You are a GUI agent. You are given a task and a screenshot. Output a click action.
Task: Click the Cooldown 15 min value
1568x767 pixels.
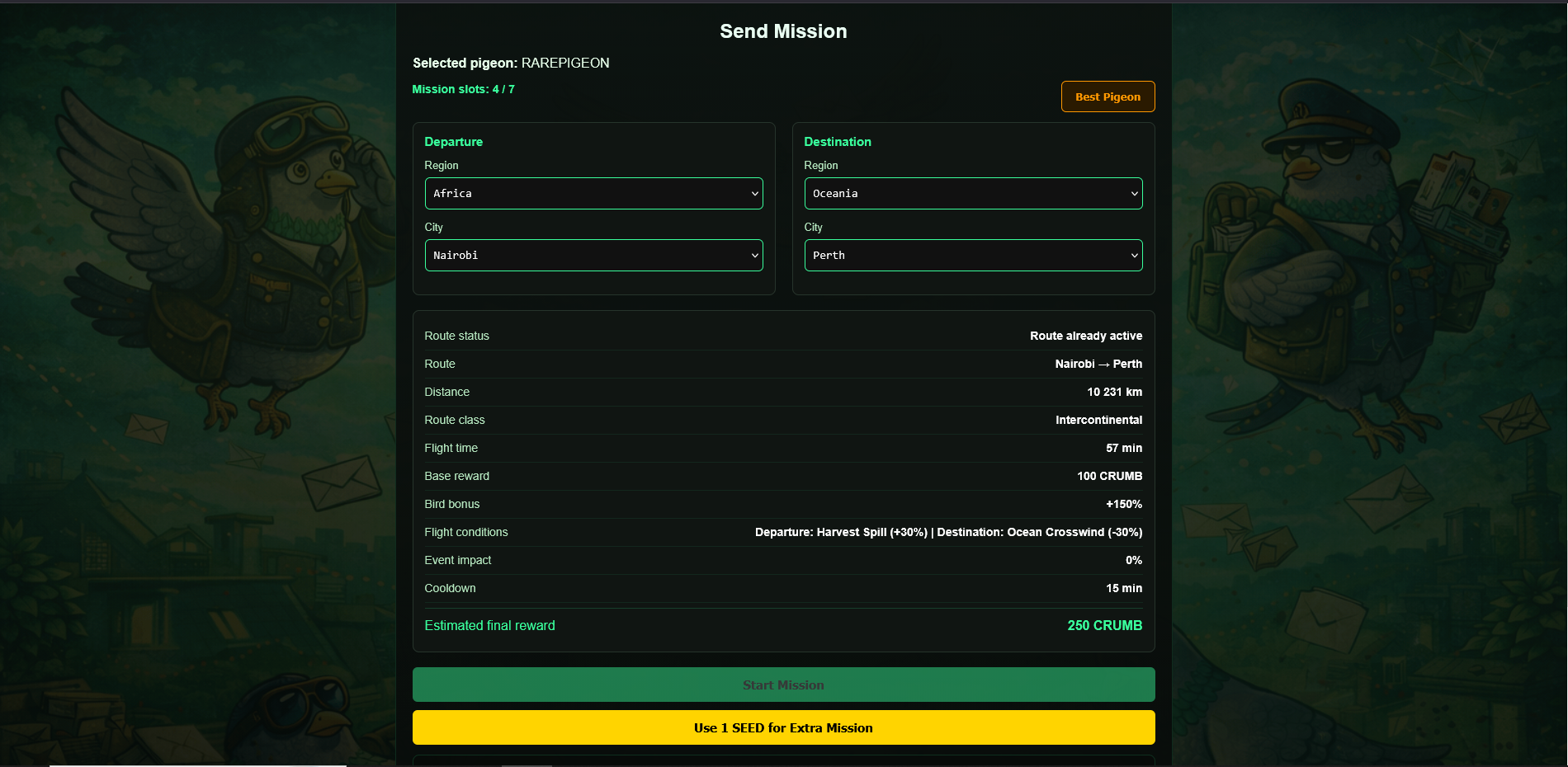[1124, 588]
